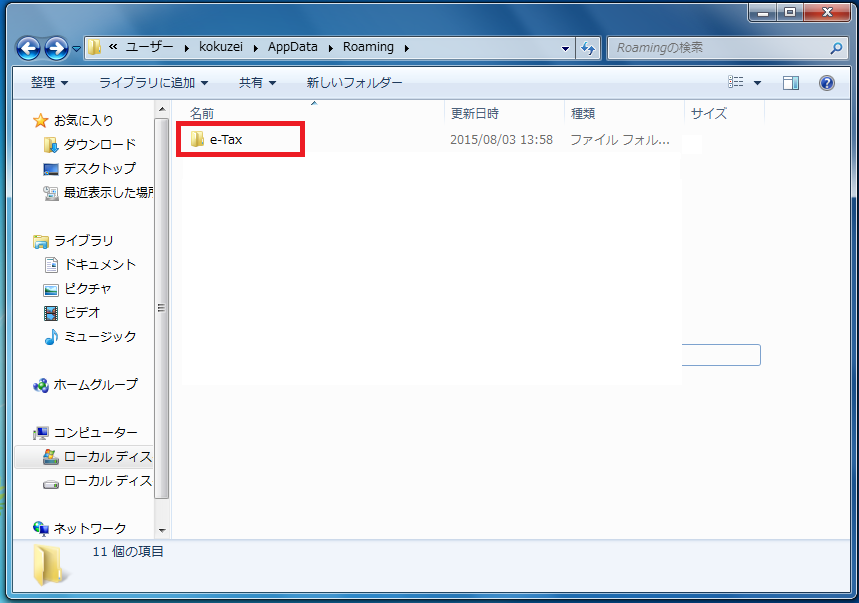Screen dimensions: 859x603
Task: Change view using the view icon
Action: click(736, 82)
